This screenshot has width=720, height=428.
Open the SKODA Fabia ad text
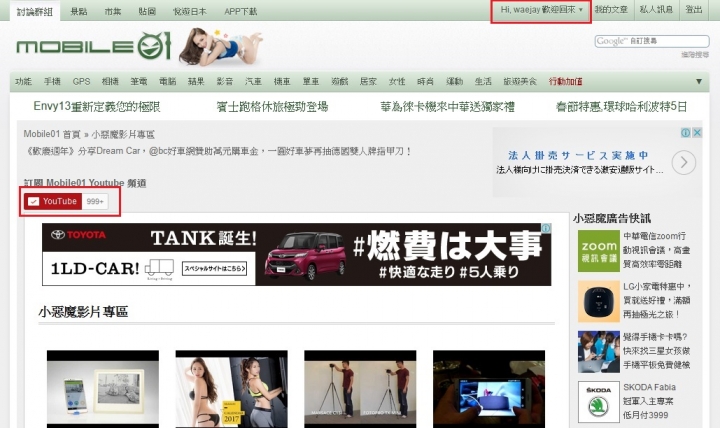[649, 401]
